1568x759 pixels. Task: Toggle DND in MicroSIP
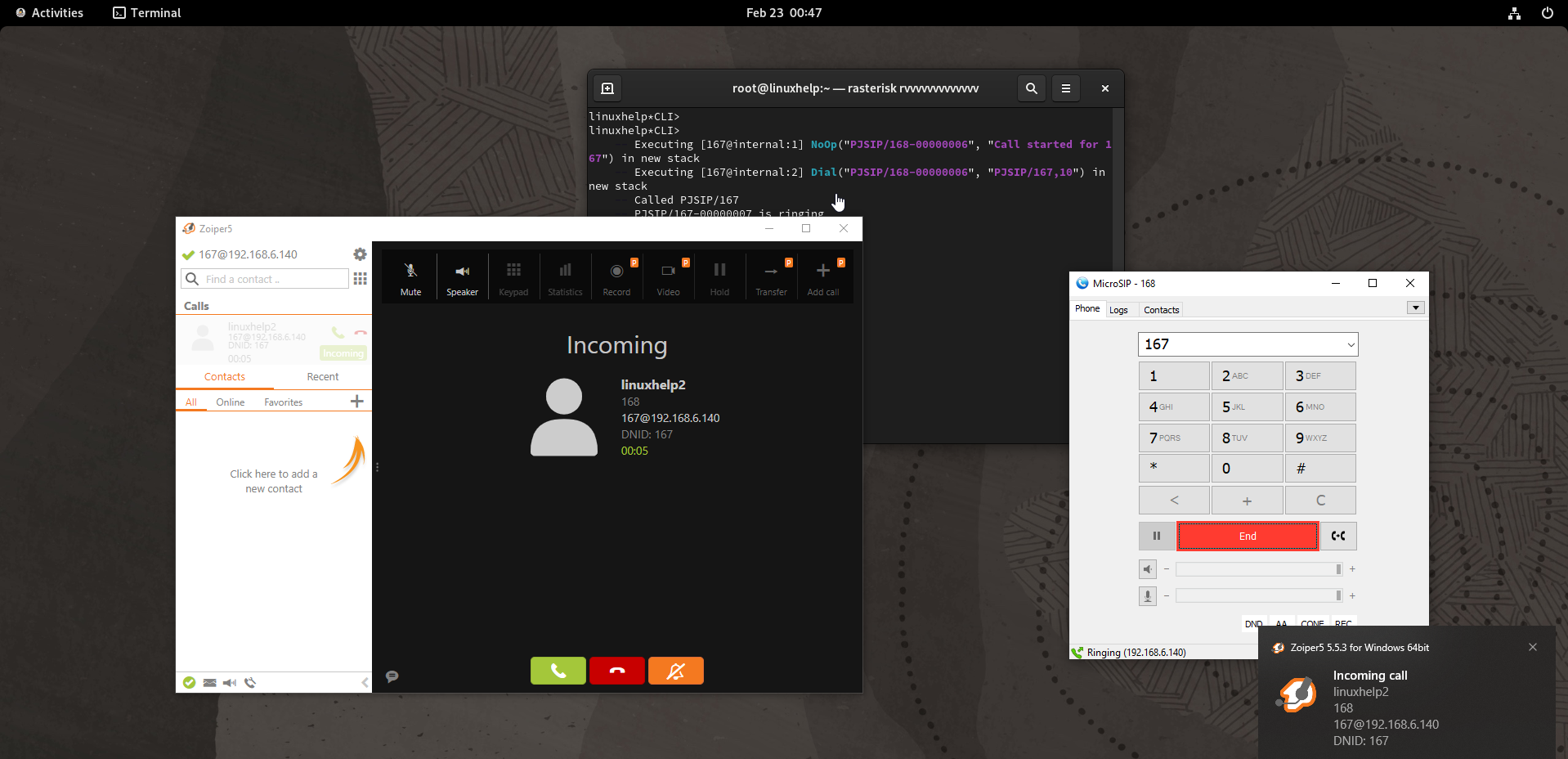[x=1253, y=623]
